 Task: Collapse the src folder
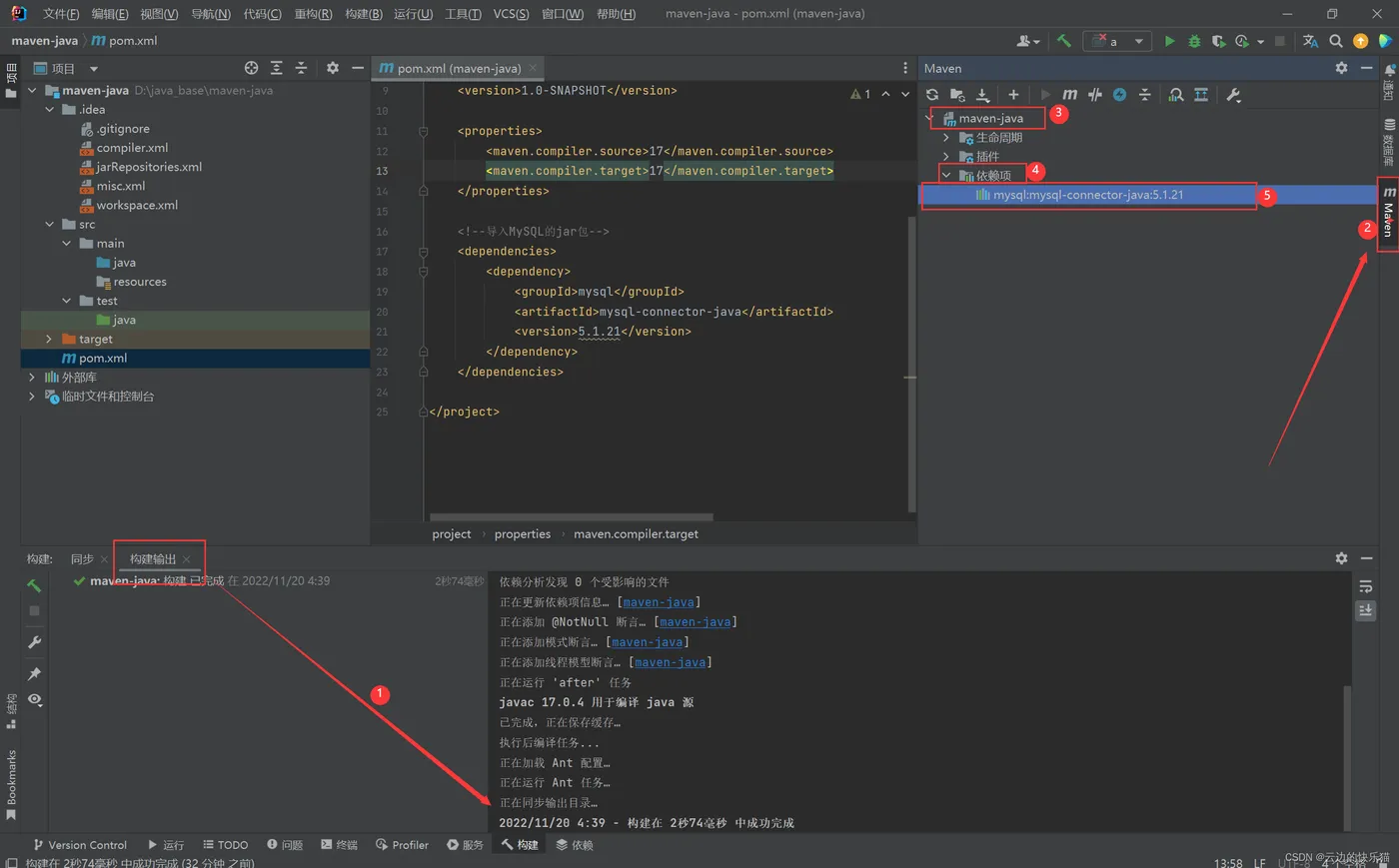click(49, 225)
